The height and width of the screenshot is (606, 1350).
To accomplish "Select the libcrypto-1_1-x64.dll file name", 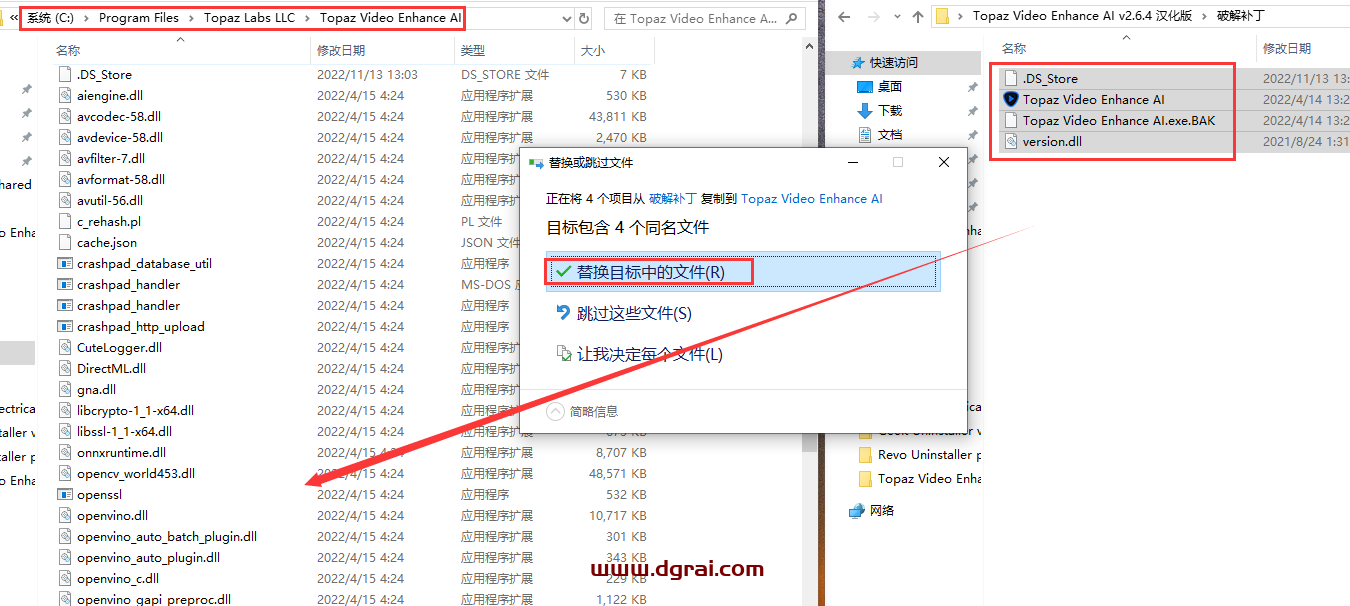I will point(135,411).
